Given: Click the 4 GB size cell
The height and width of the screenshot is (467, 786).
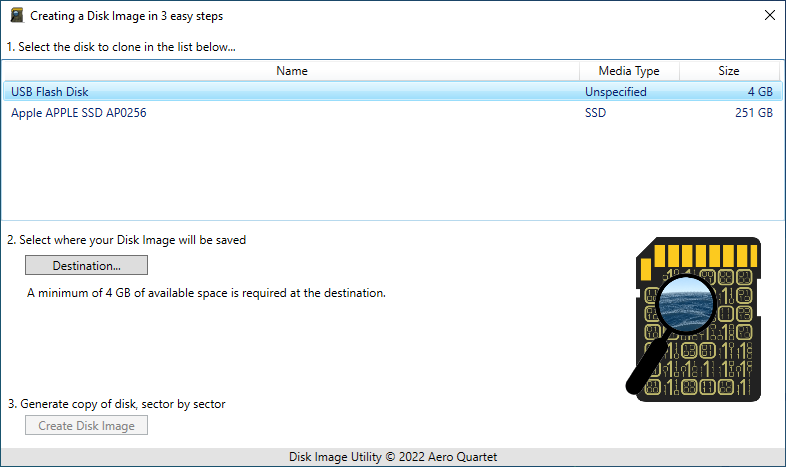Looking at the screenshot, I should point(760,92).
